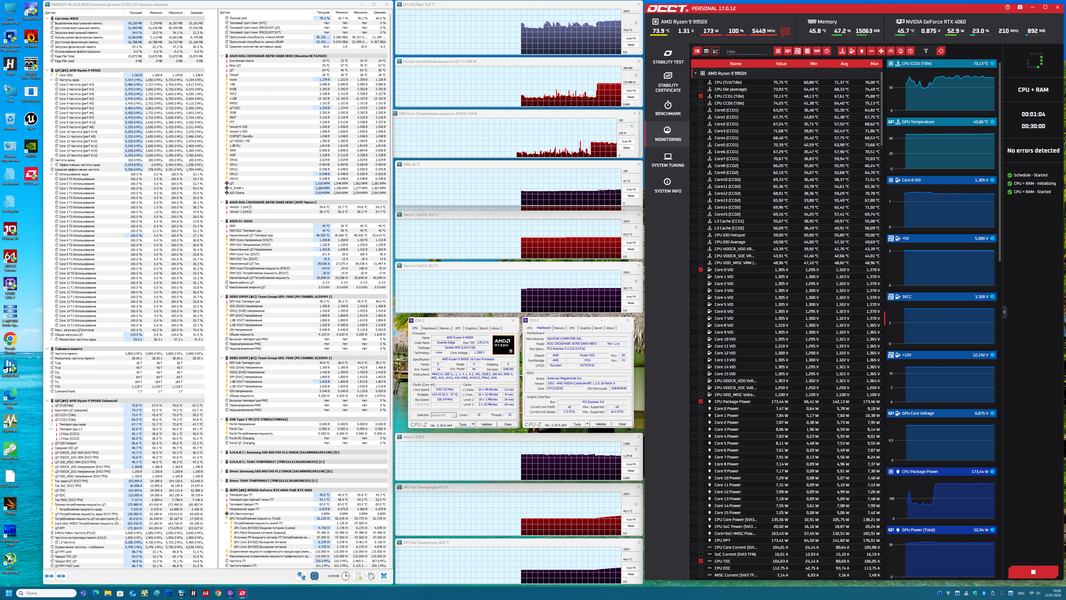
Task: Switch to the Memory tab in left CPU-Z window
Action: 445,328
